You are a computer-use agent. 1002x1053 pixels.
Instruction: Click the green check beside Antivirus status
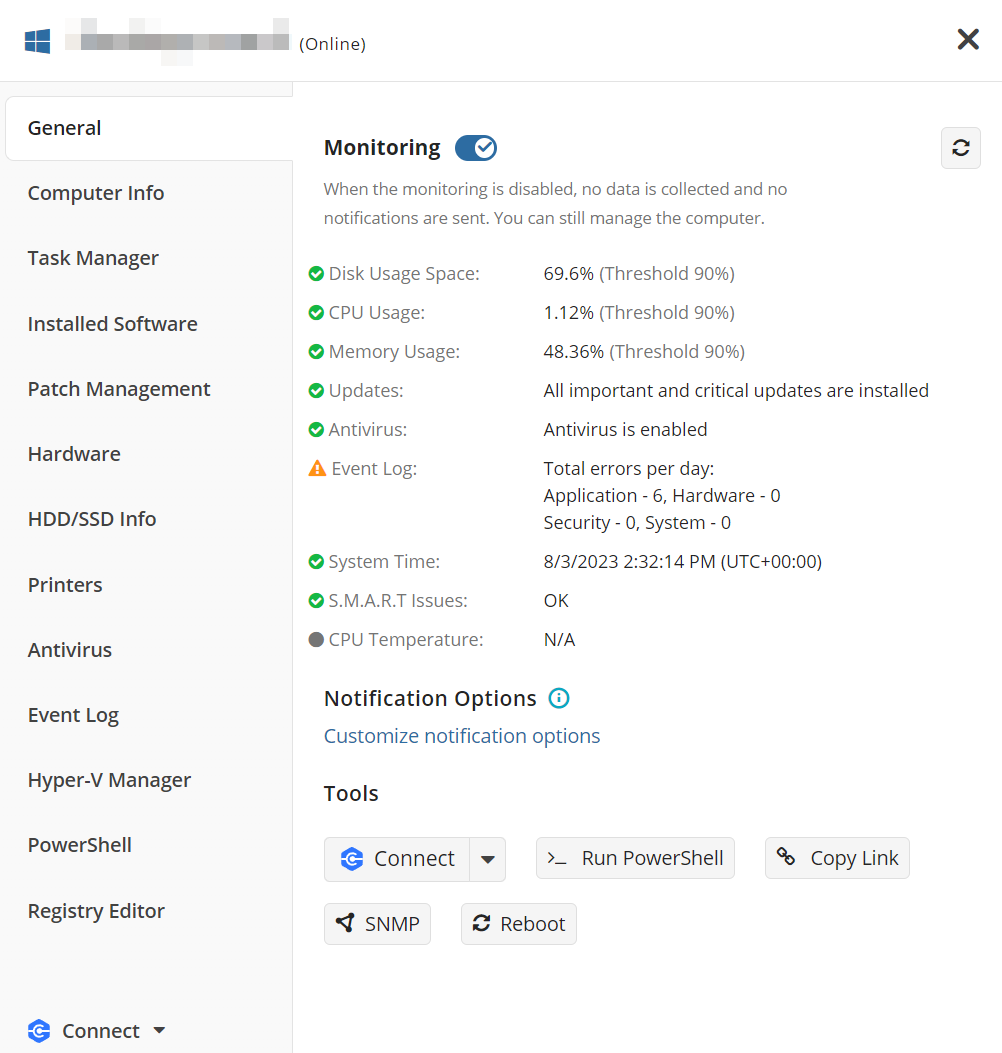(316, 430)
